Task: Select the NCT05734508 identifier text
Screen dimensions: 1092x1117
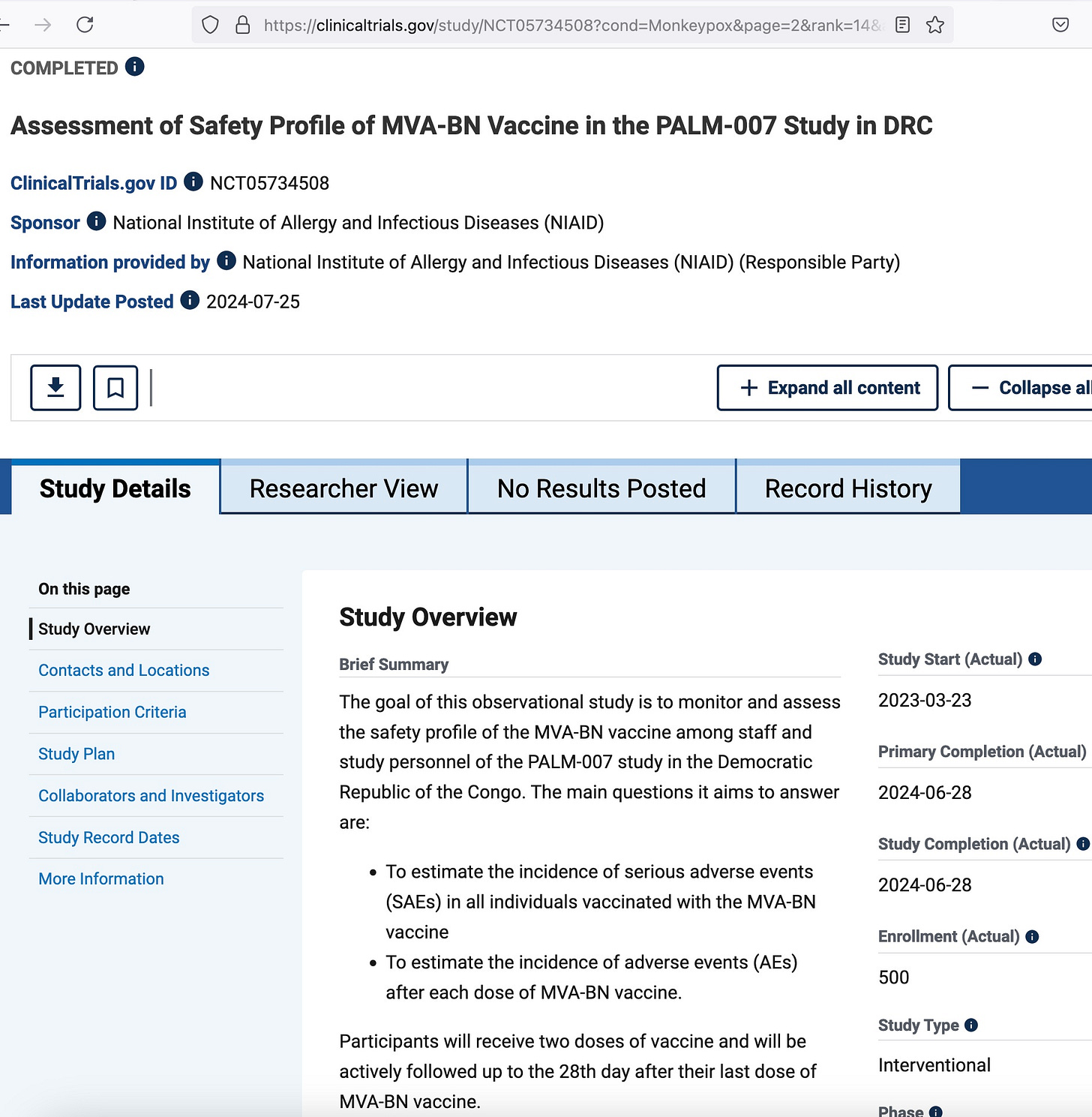Action: point(269,183)
